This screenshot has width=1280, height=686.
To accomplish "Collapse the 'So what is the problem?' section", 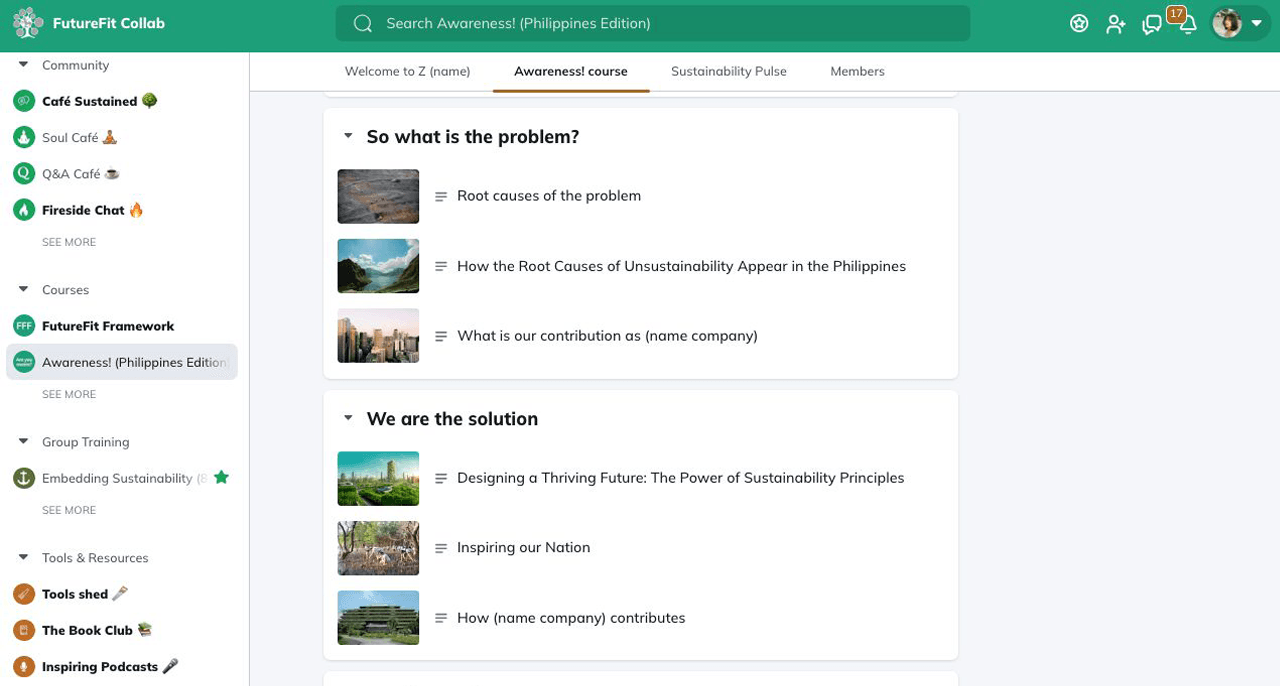I will point(348,136).
